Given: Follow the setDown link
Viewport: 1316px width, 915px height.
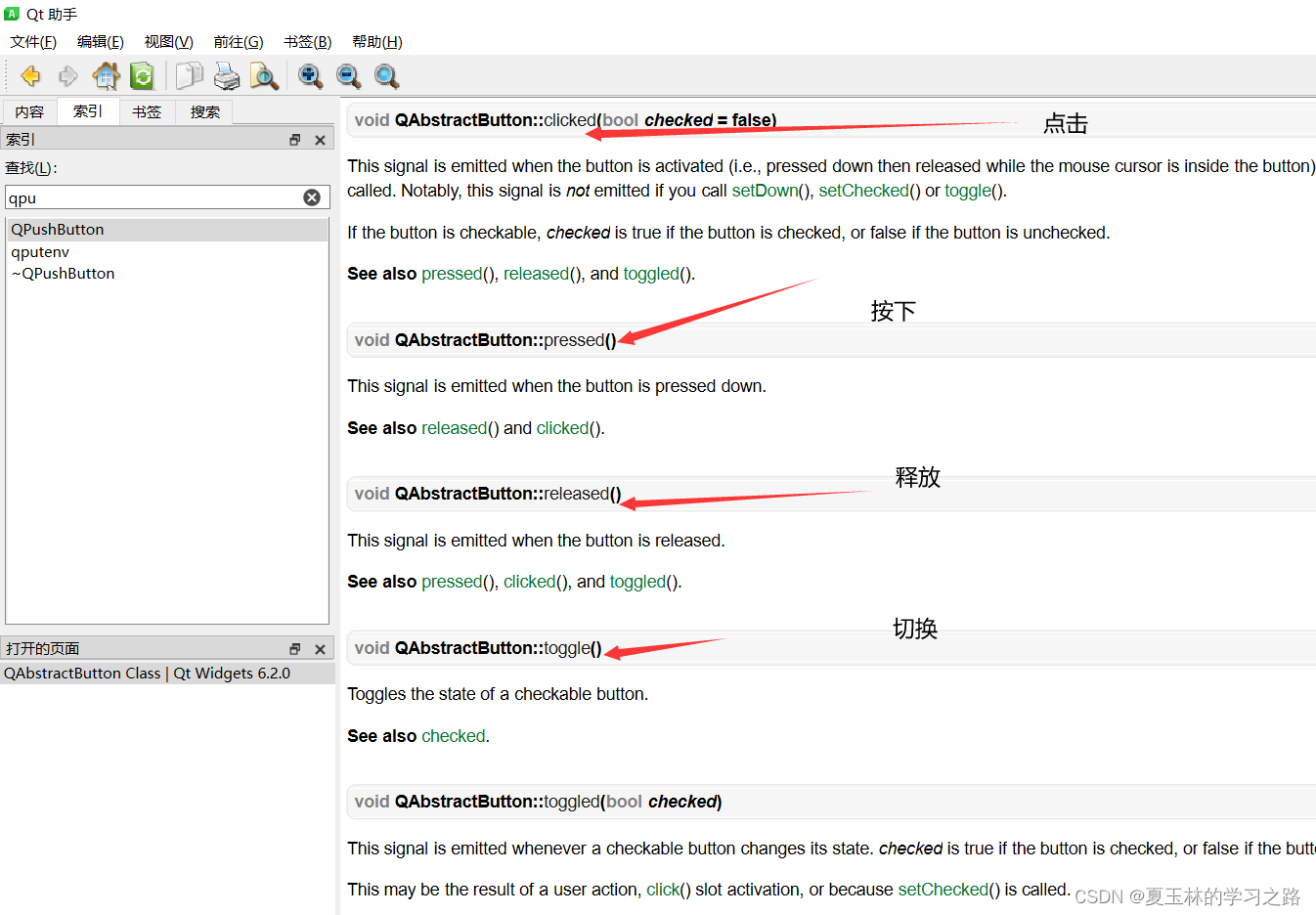Looking at the screenshot, I should click(765, 191).
